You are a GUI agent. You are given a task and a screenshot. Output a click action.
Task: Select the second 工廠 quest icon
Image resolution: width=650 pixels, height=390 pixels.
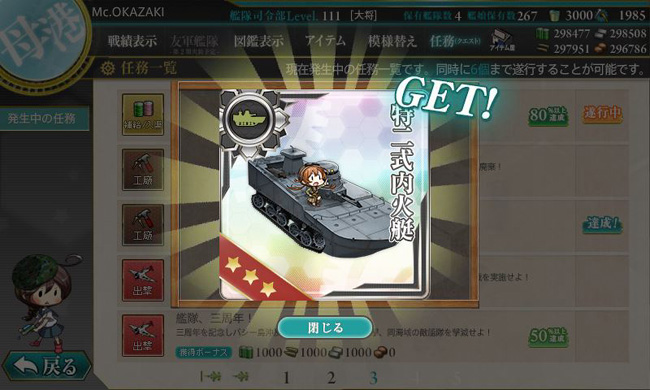point(143,225)
